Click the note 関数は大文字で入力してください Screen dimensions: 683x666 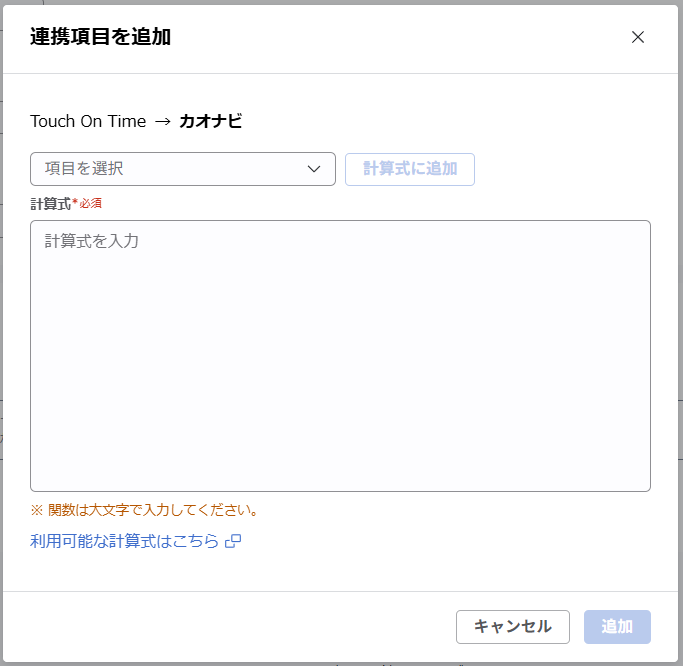coord(145,510)
